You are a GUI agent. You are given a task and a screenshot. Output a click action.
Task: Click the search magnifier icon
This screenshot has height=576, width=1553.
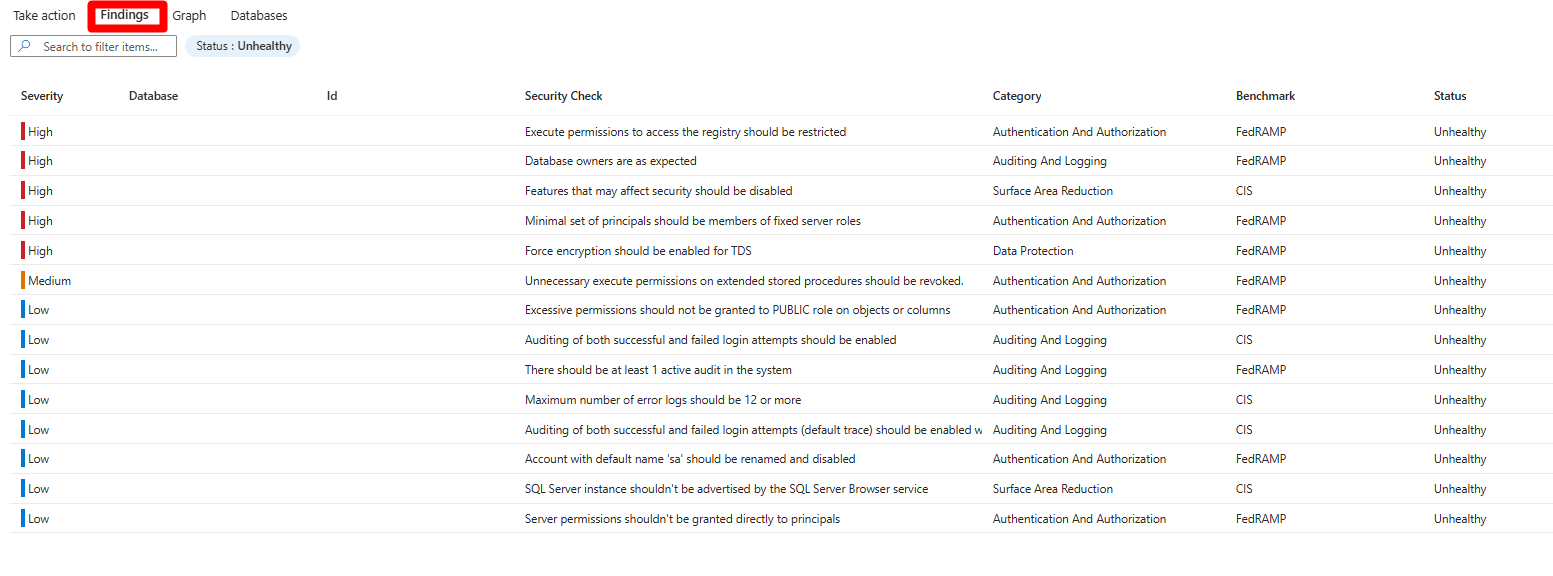click(25, 46)
